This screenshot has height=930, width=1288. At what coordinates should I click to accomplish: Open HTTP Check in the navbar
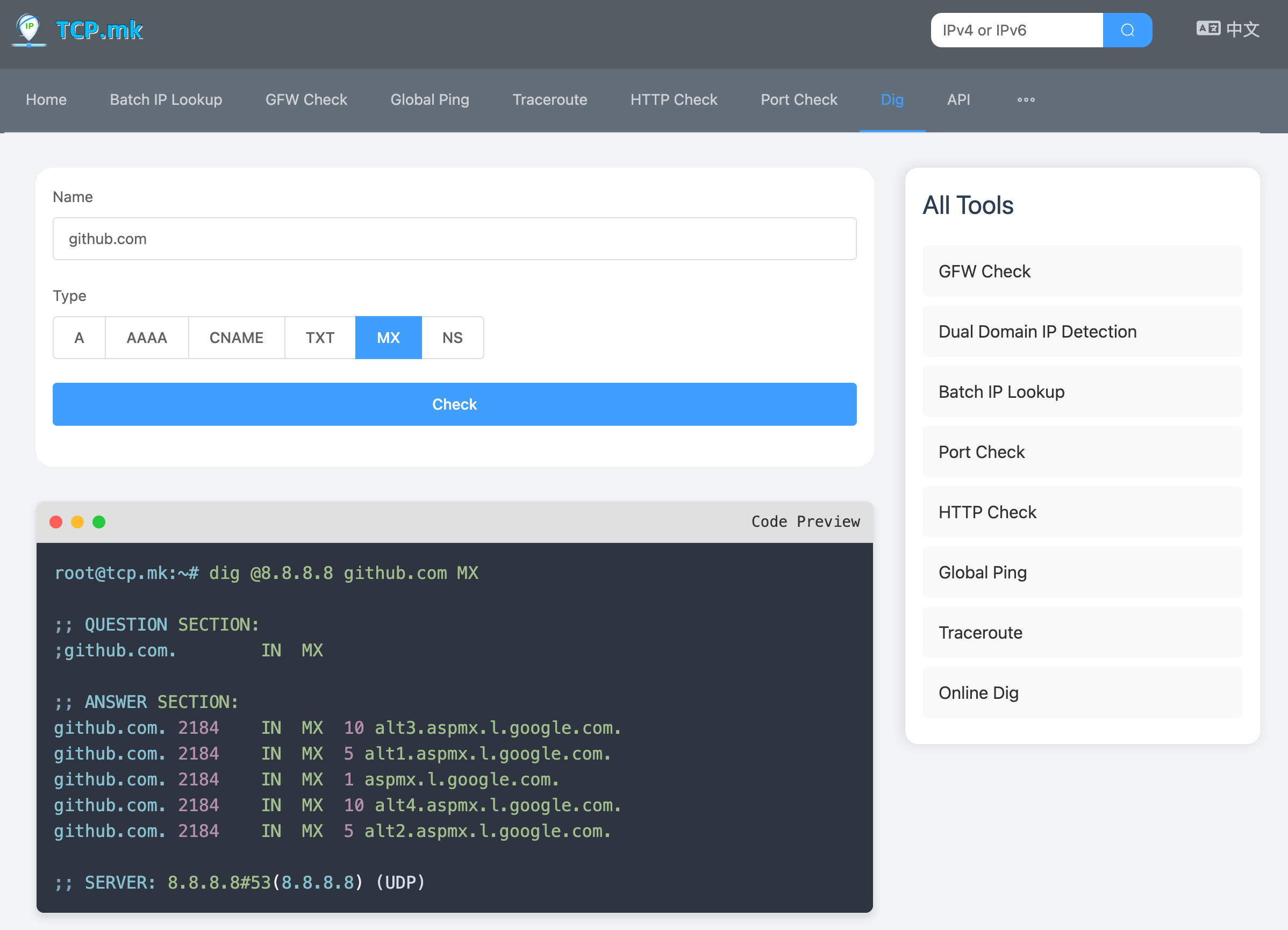674,100
